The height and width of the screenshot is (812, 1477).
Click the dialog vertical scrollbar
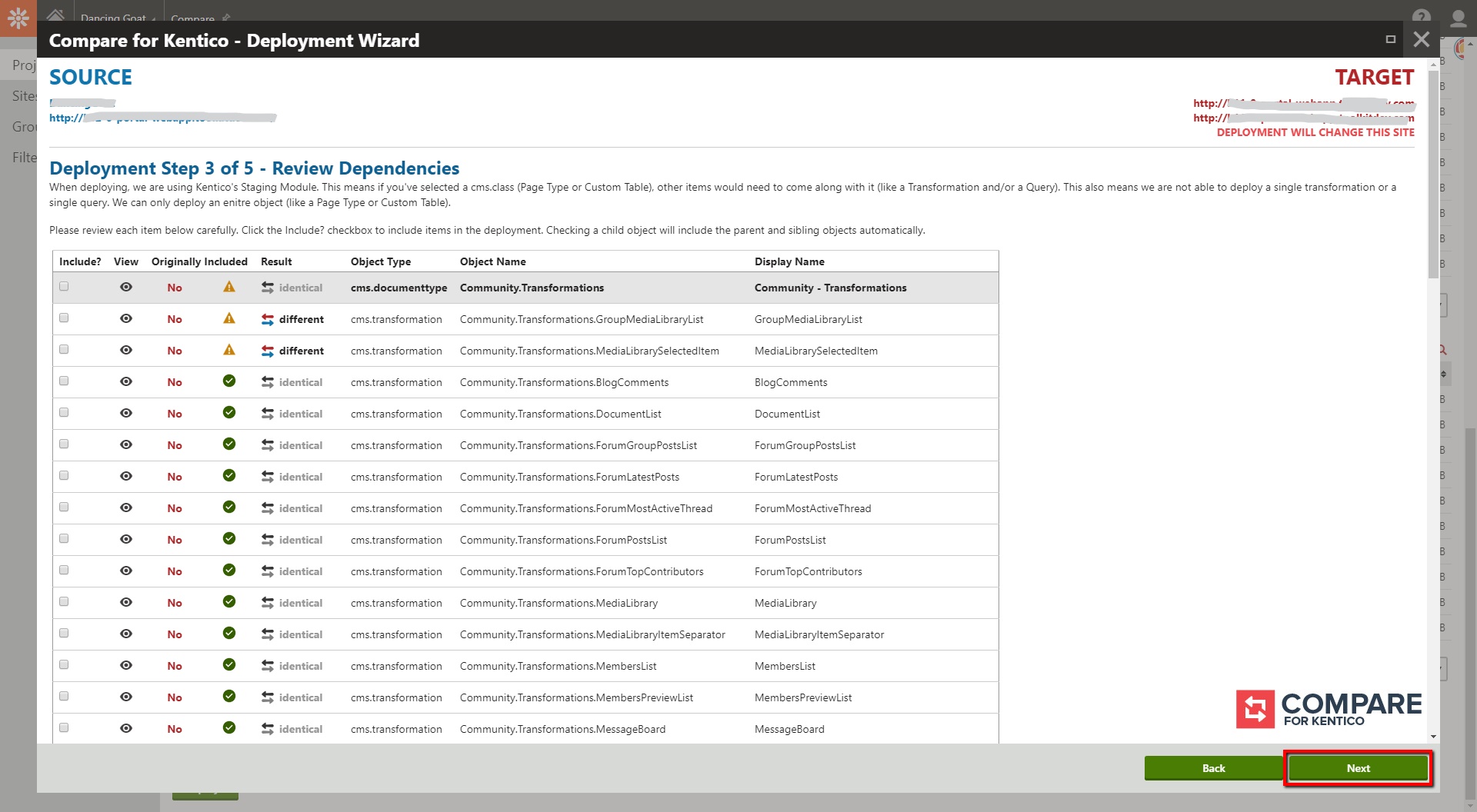click(1433, 175)
